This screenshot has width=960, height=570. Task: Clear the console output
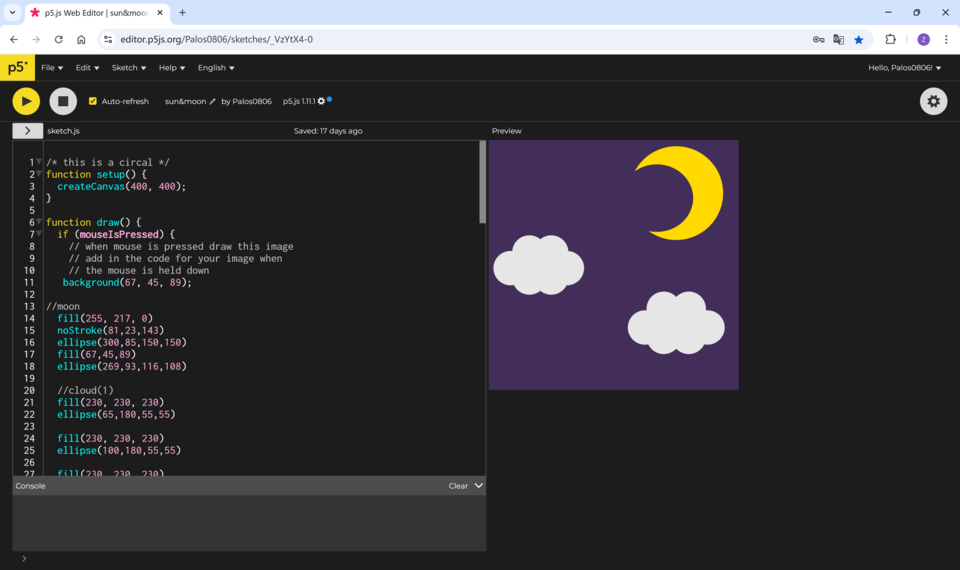point(457,486)
